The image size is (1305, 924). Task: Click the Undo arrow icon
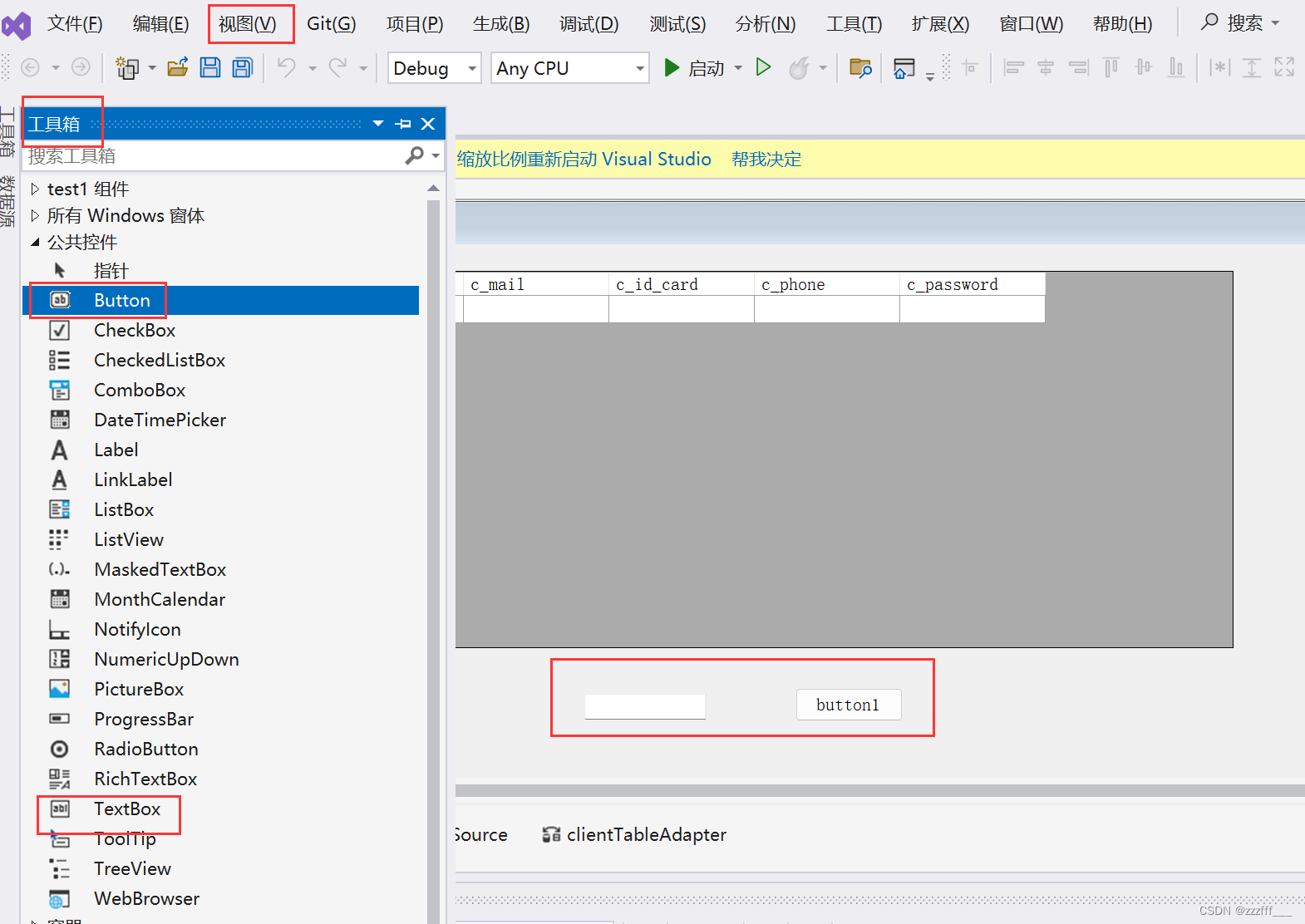click(x=287, y=67)
